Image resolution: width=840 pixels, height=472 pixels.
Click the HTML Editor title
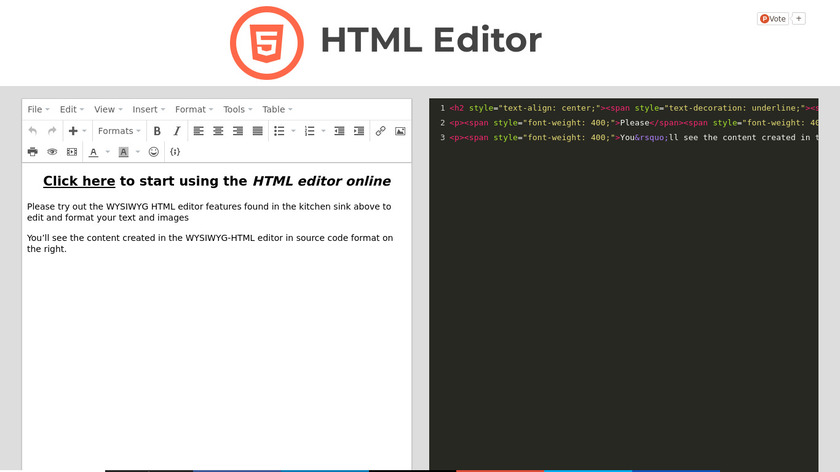pos(431,41)
